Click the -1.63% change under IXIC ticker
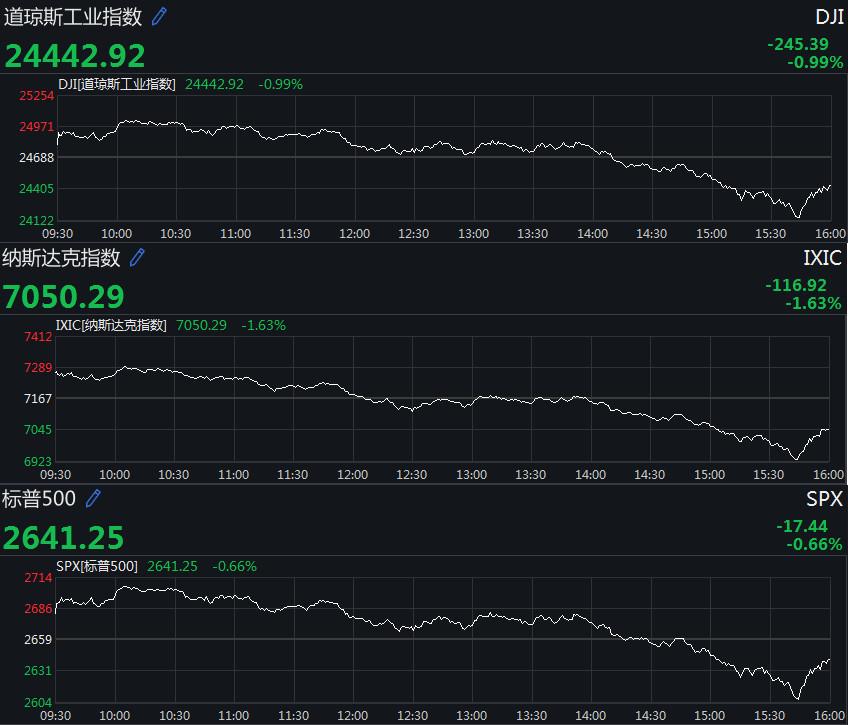This screenshot has width=848, height=725. coord(813,303)
